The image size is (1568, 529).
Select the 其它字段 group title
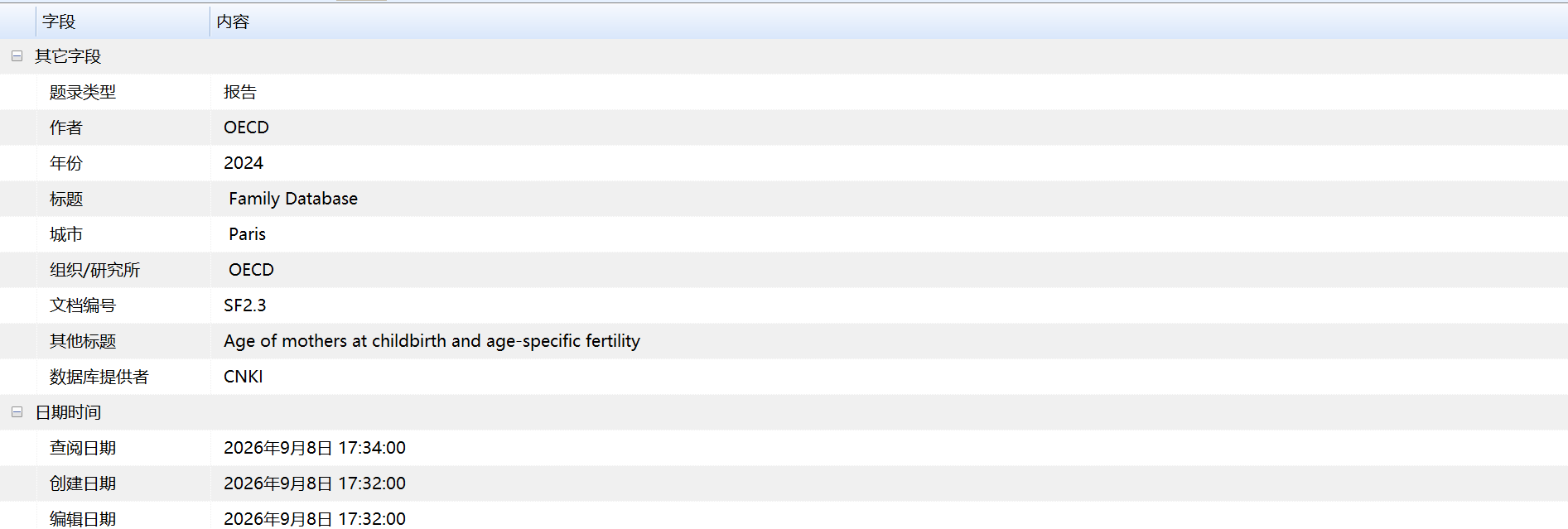[68, 56]
